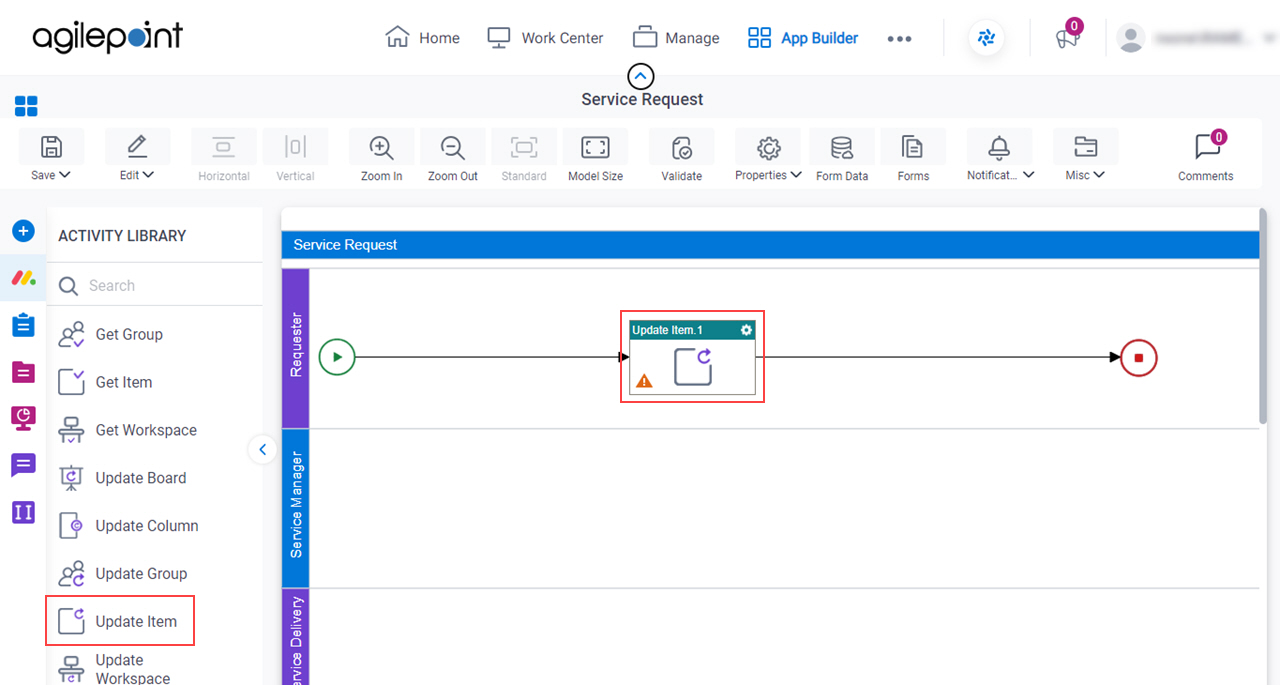
Task: Open the Forms toolbar icon
Action: 913,147
